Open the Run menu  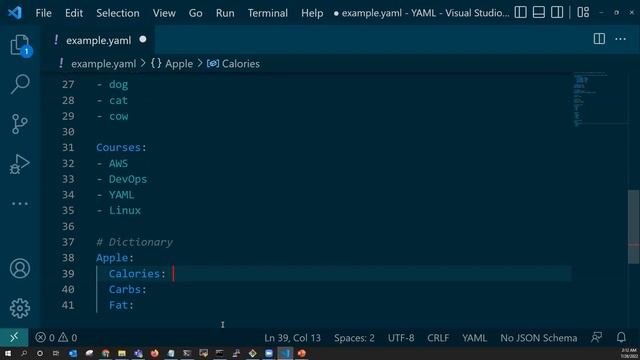tap(225, 13)
